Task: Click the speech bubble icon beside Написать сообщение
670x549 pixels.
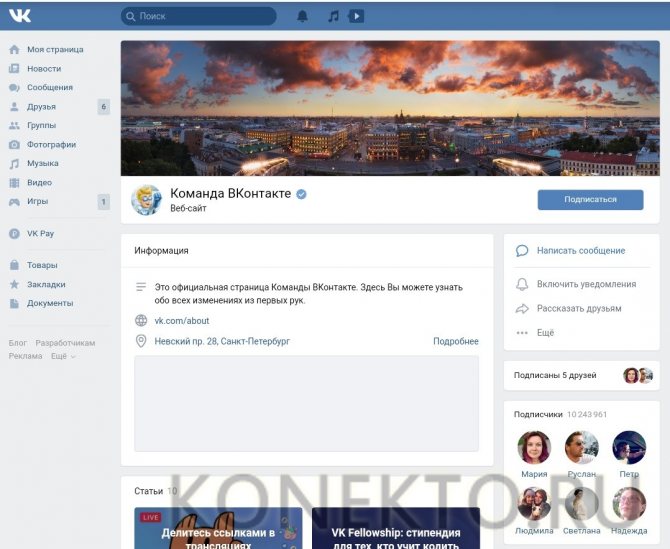Action: (x=522, y=250)
